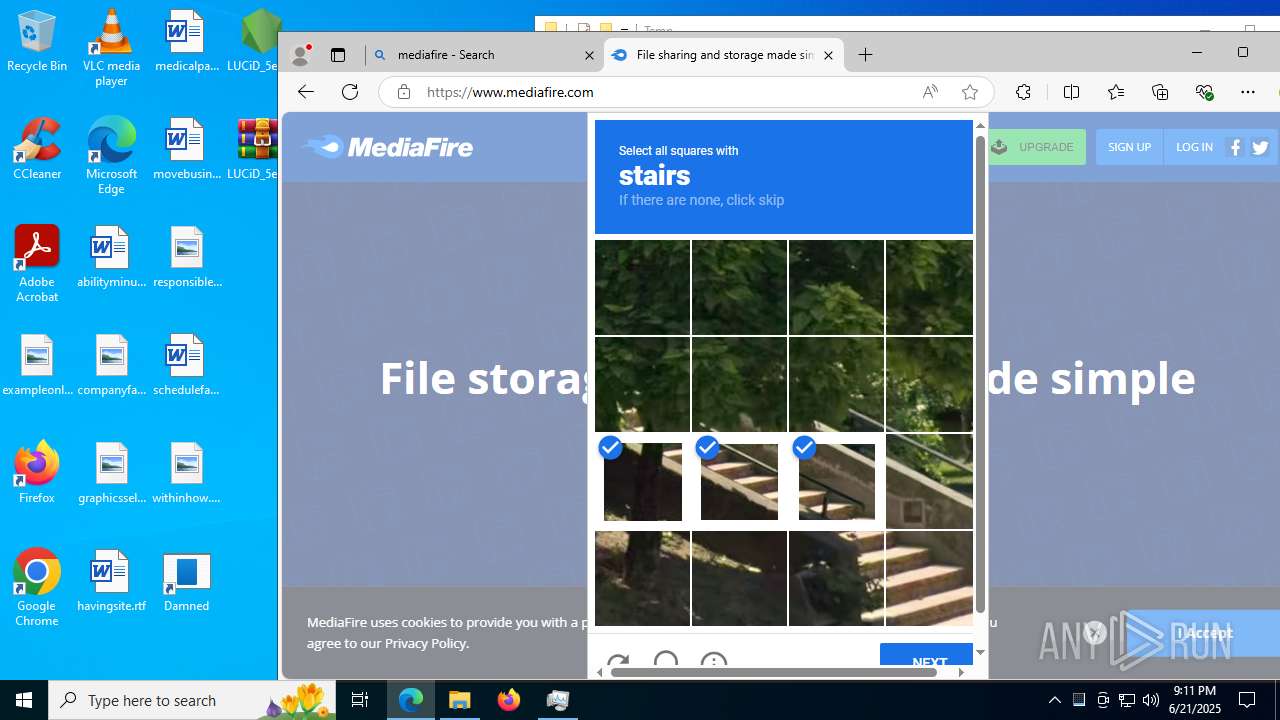This screenshot has width=1280, height=720.
Task: Close the mediafire - Search tab
Action: (589, 55)
